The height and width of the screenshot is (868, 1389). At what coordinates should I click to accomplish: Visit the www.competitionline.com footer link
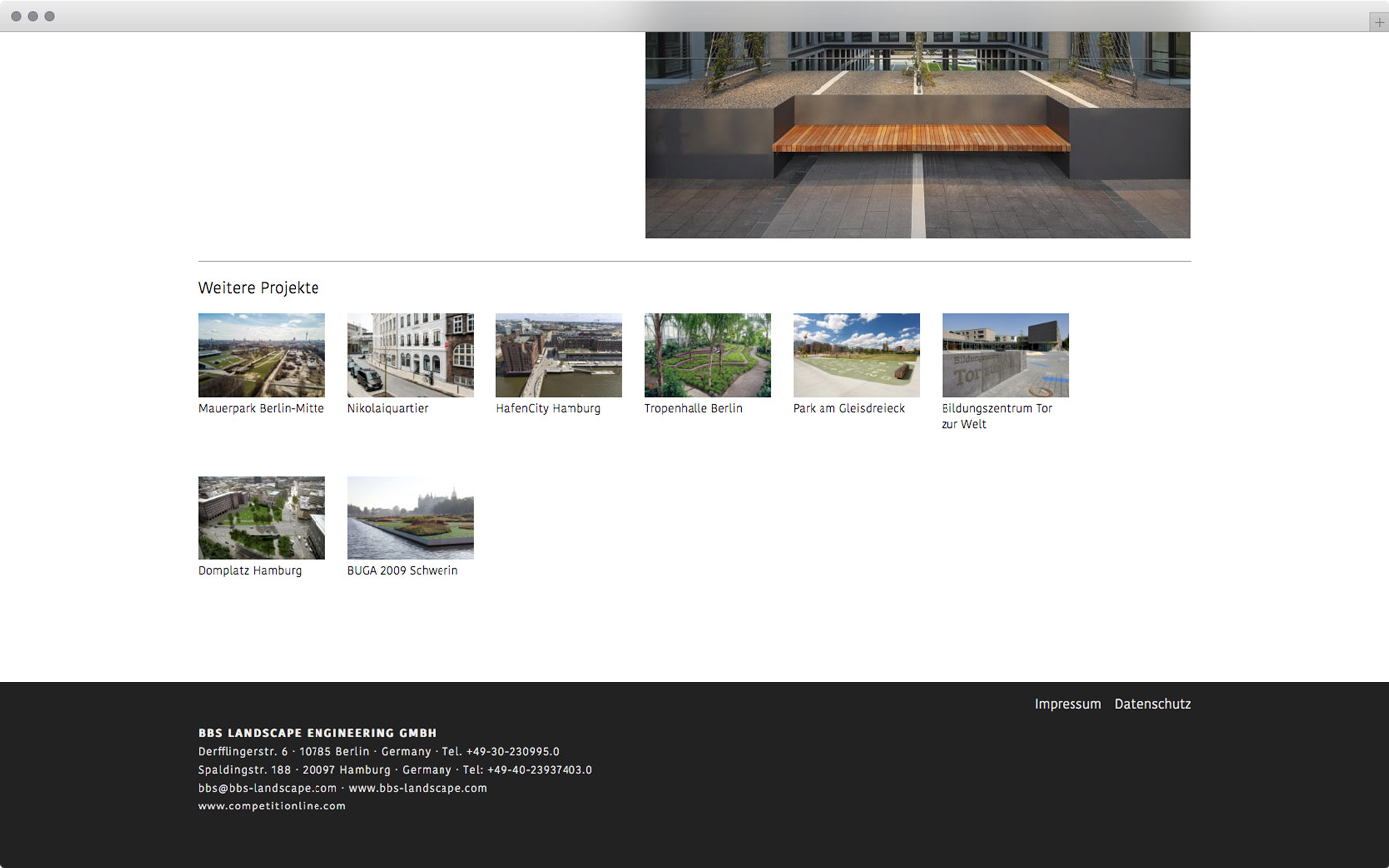tap(272, 806)
